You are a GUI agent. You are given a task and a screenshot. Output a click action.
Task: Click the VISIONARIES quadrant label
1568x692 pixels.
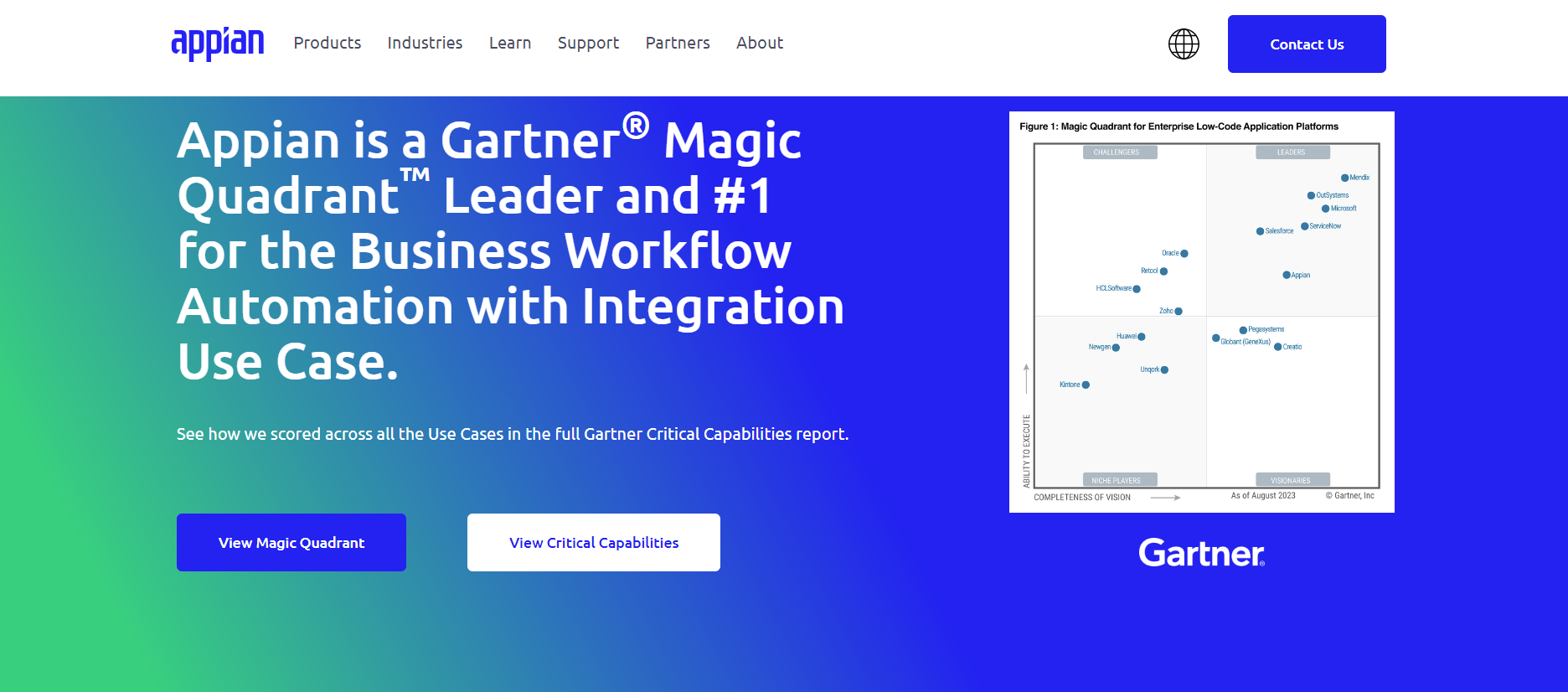coord(1291,480)
